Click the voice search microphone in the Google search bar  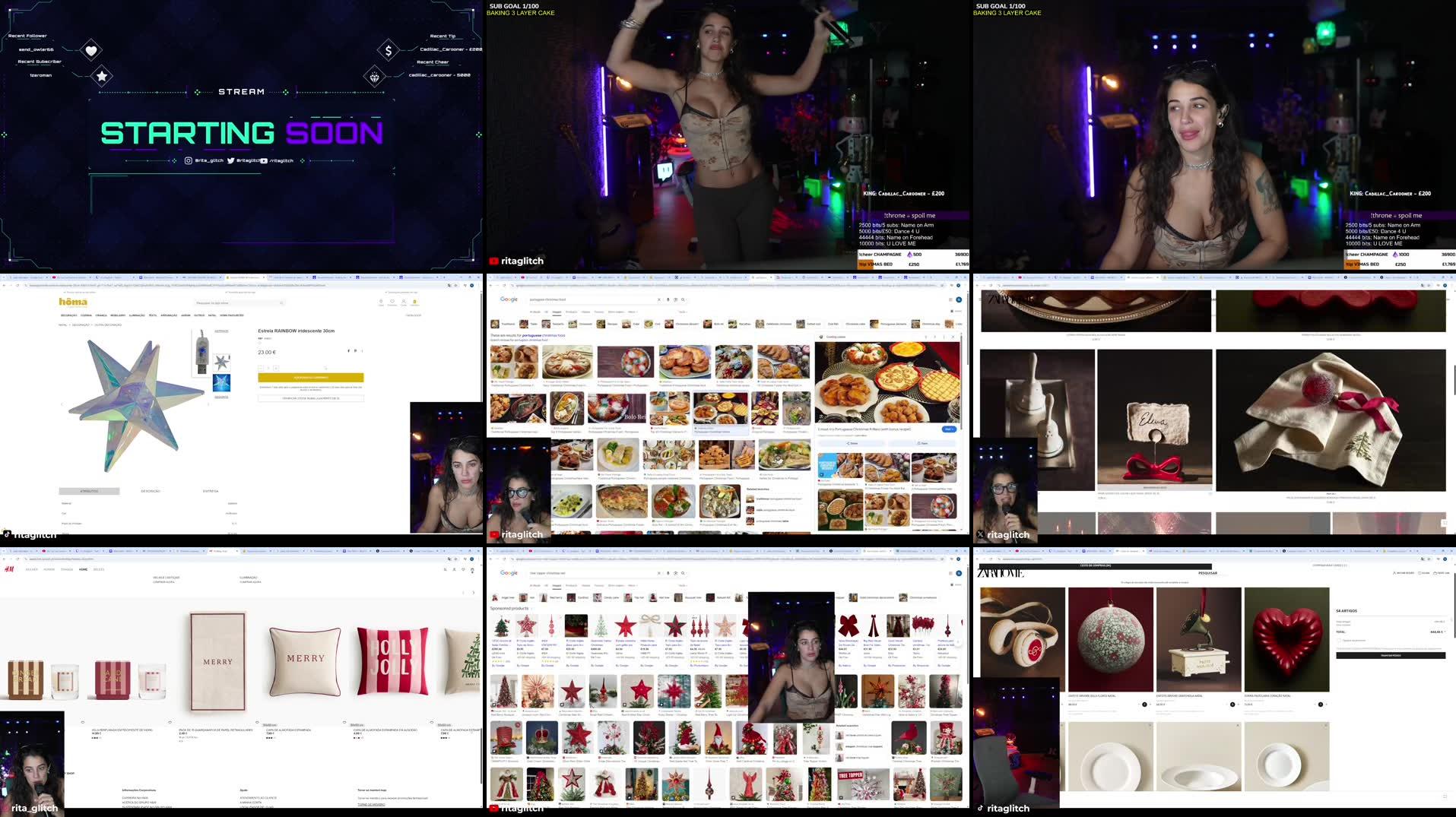(668, 299)
